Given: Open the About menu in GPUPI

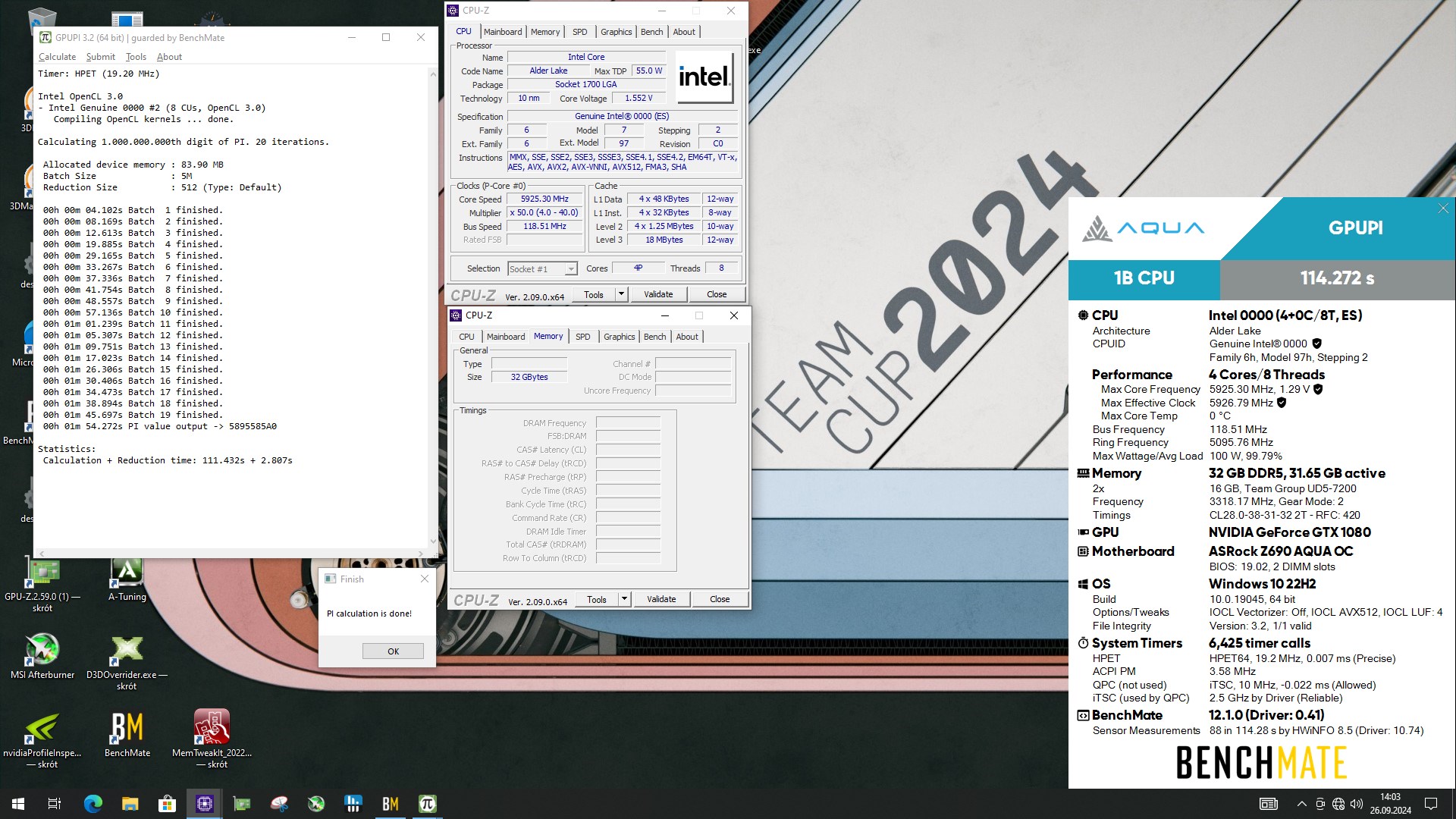Looking at the screenshot, I should (x=169, y=57).
